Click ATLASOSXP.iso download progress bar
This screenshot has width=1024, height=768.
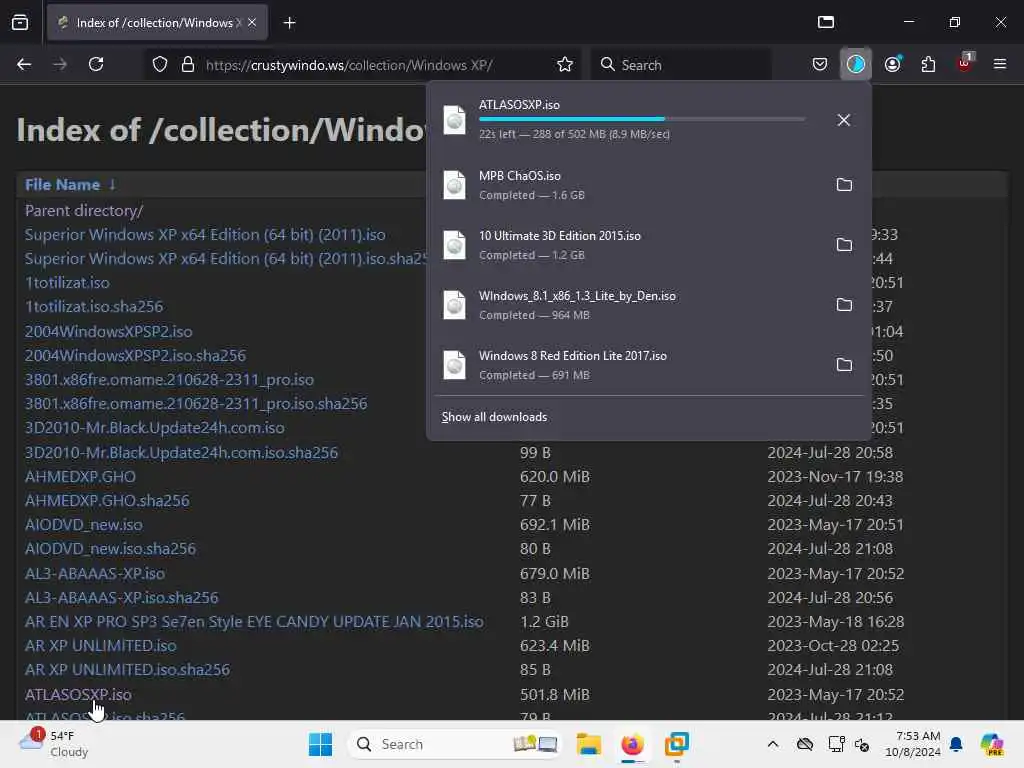(x=641, y=119)
